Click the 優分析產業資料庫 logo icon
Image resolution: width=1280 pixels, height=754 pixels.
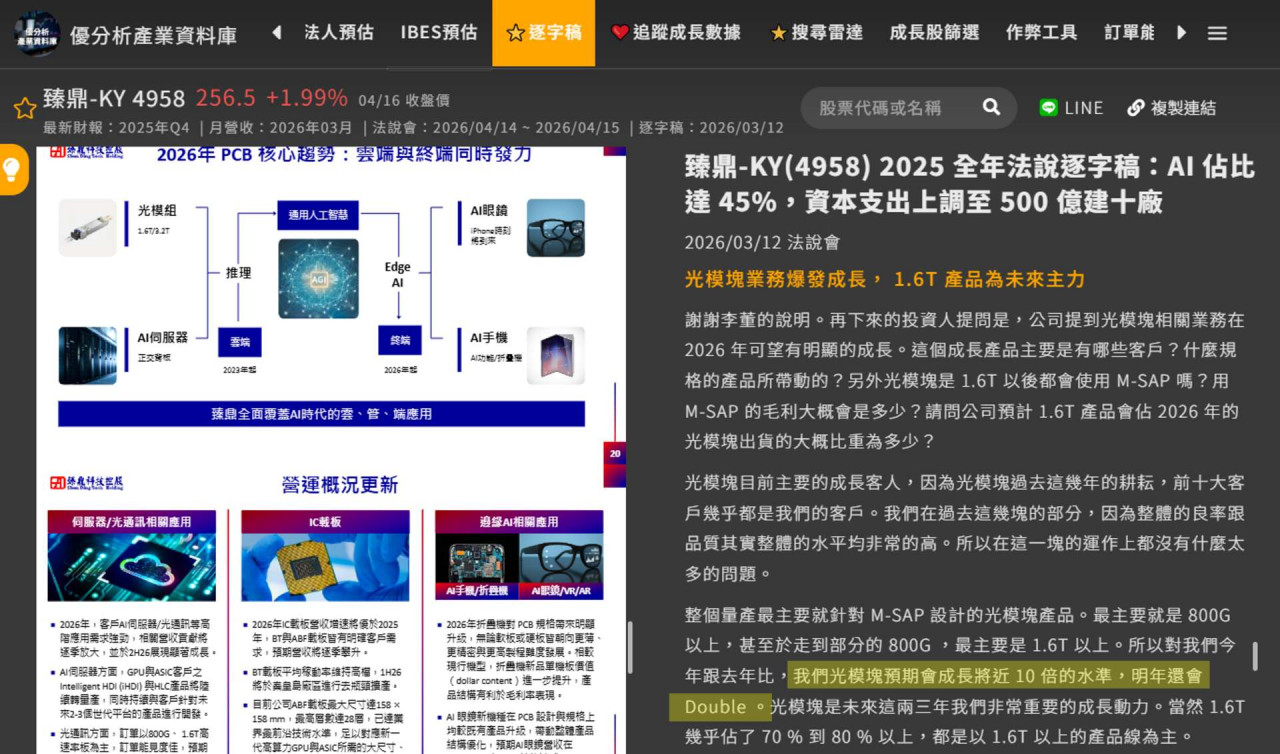tap(36, 32)
